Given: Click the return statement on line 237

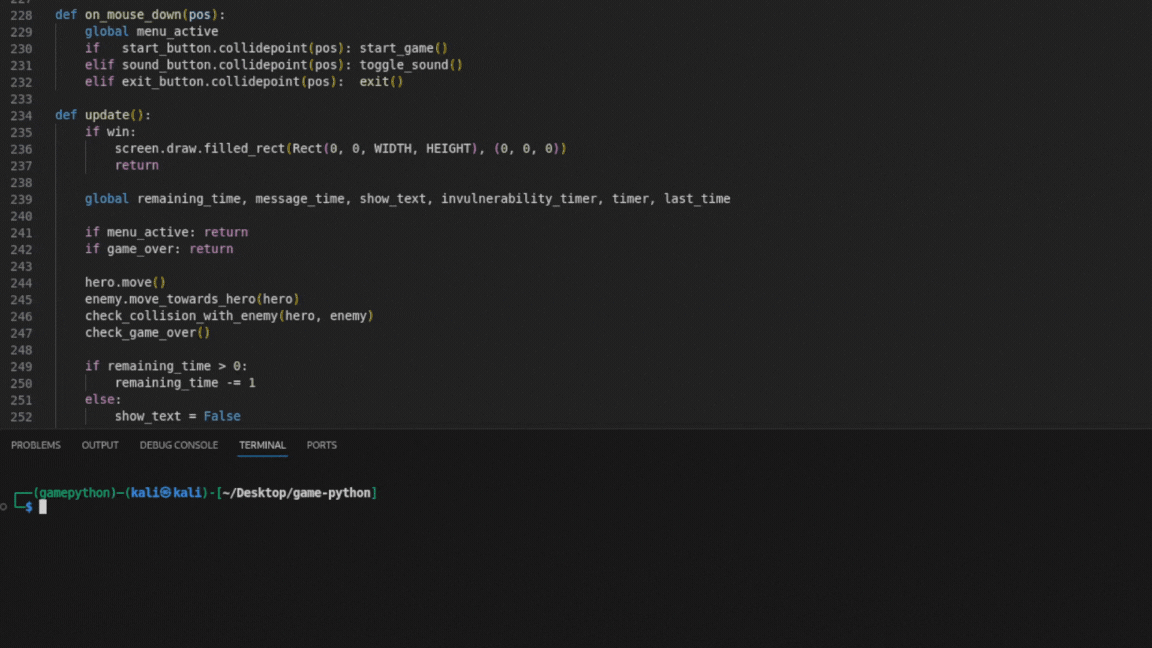Looking at the screenshot, I should (137, 165).
